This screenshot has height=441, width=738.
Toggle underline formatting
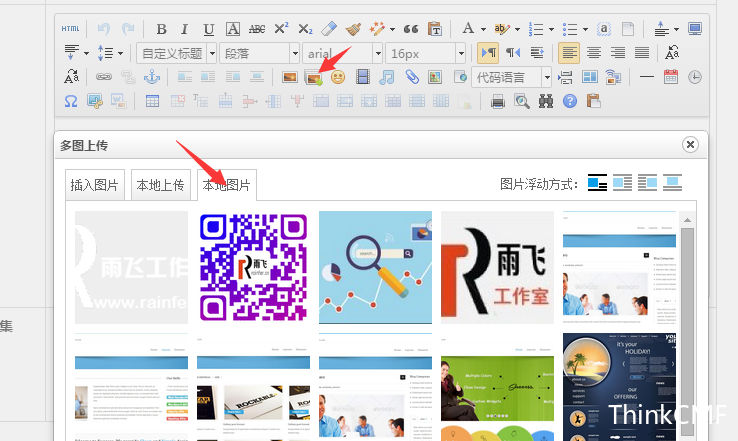209,29
